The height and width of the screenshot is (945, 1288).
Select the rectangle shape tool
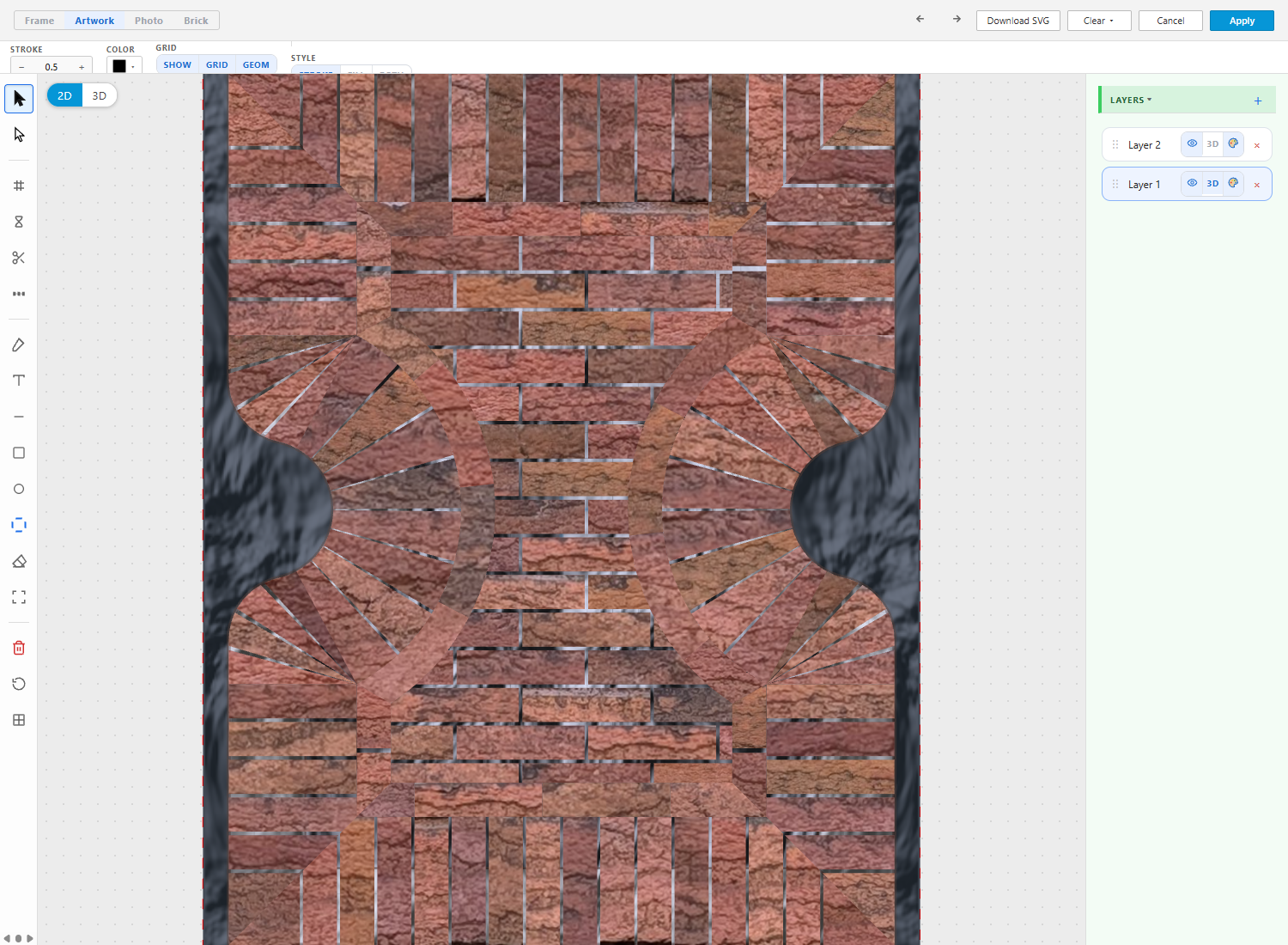[19, 453]
